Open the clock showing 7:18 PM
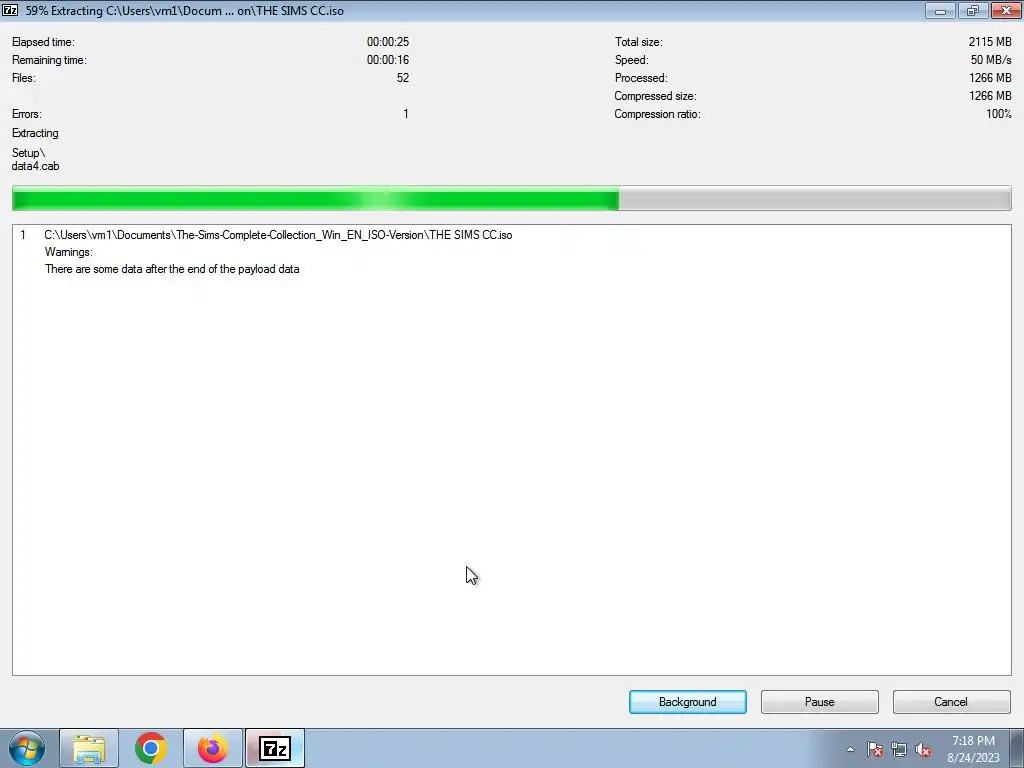The image size is (1024, 768). tap(973, 749)
